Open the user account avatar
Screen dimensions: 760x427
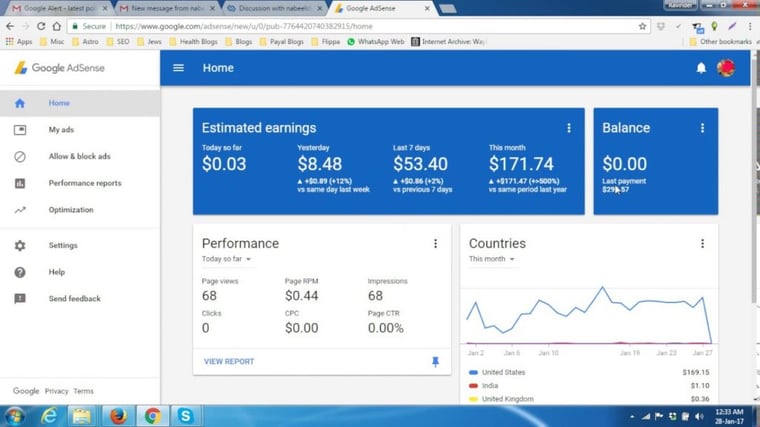tap(726, 68)
